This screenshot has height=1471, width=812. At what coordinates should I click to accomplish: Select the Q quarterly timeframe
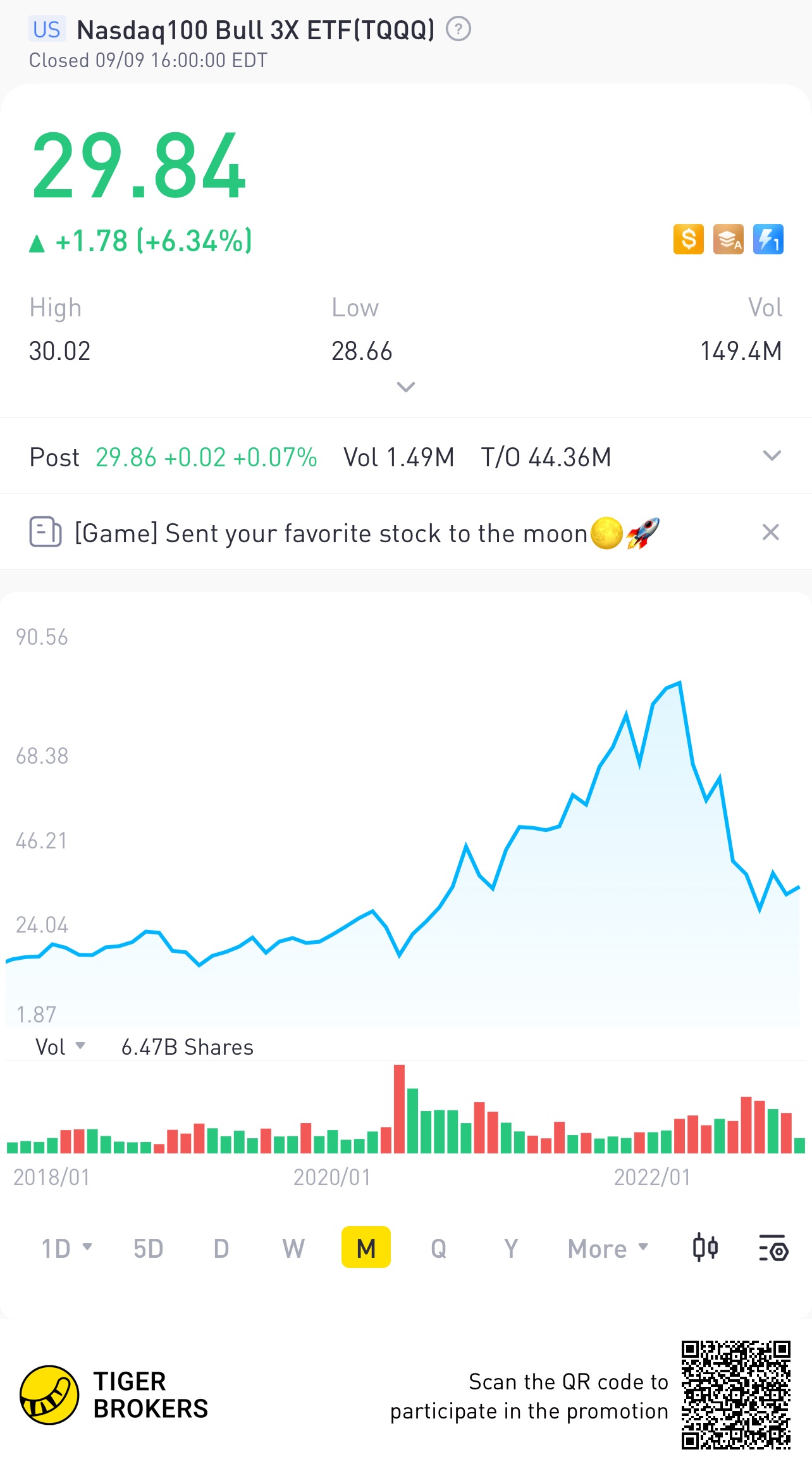(x=439, y=1248)
